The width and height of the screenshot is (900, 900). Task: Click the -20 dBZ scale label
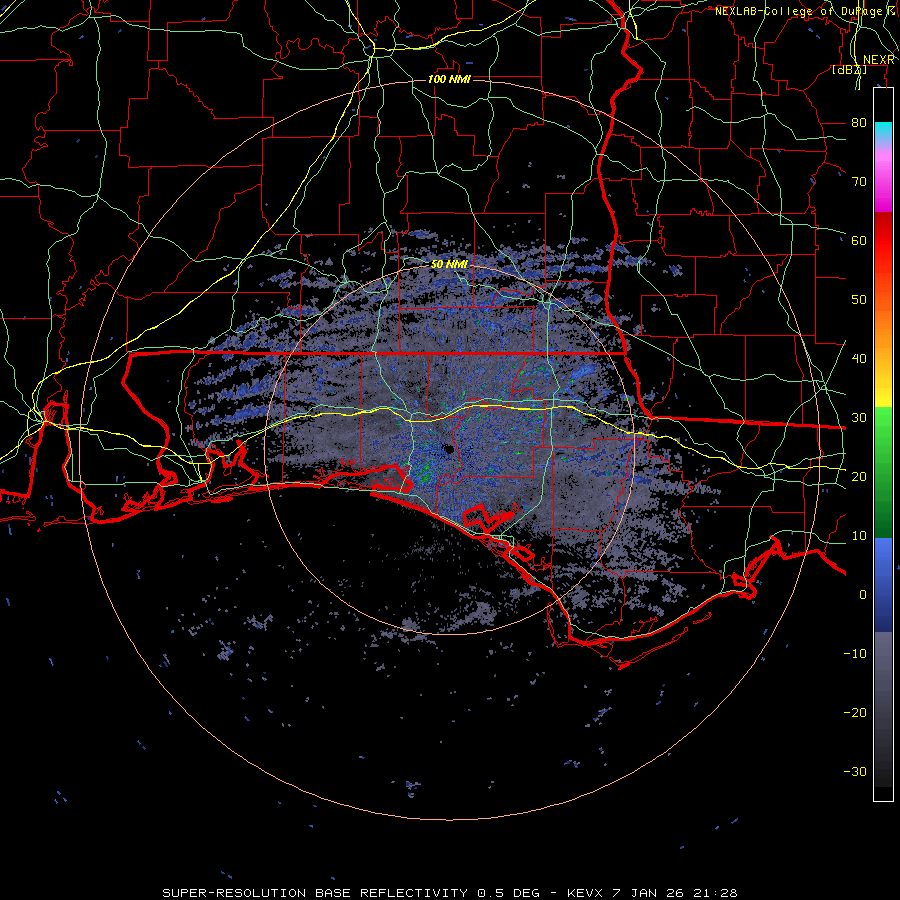pos(855,713)
